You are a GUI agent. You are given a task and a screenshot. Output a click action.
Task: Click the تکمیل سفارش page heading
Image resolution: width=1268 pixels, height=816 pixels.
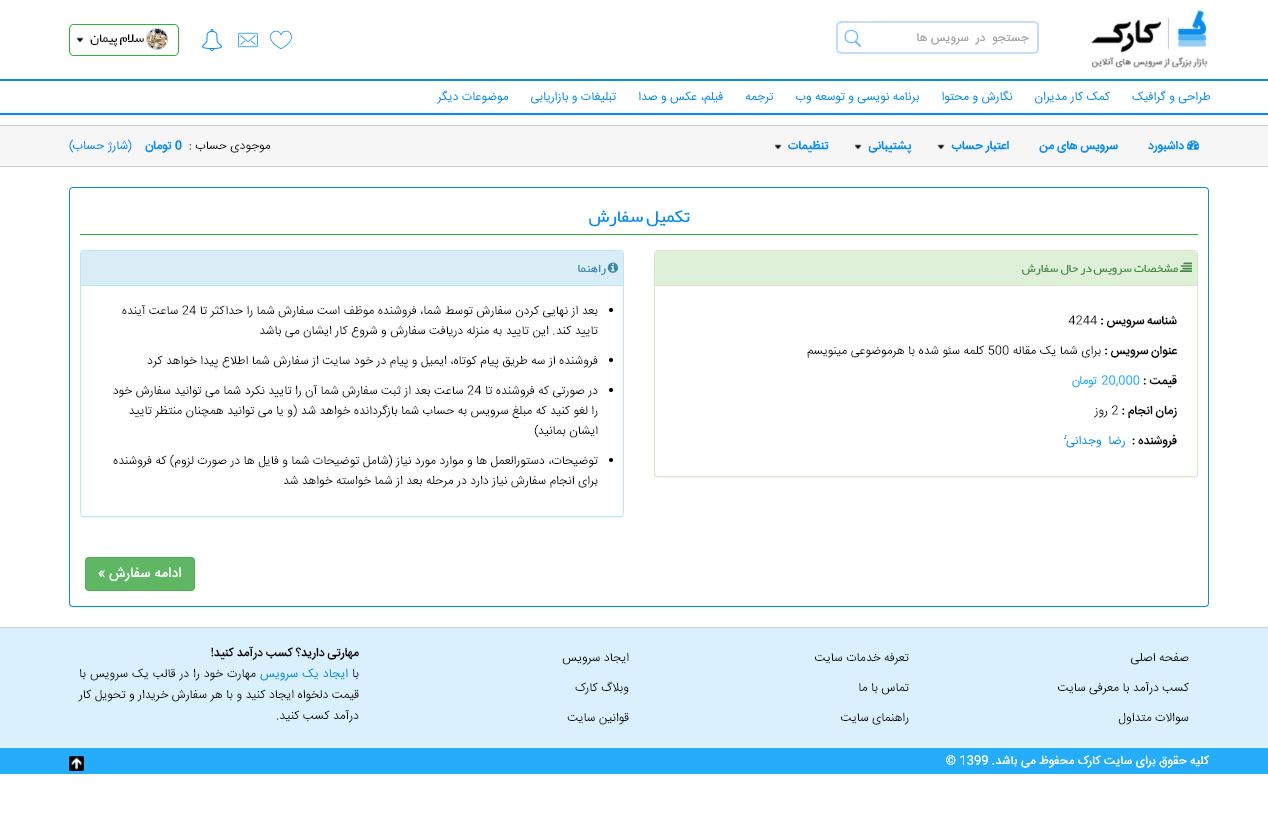click(639, 217)
